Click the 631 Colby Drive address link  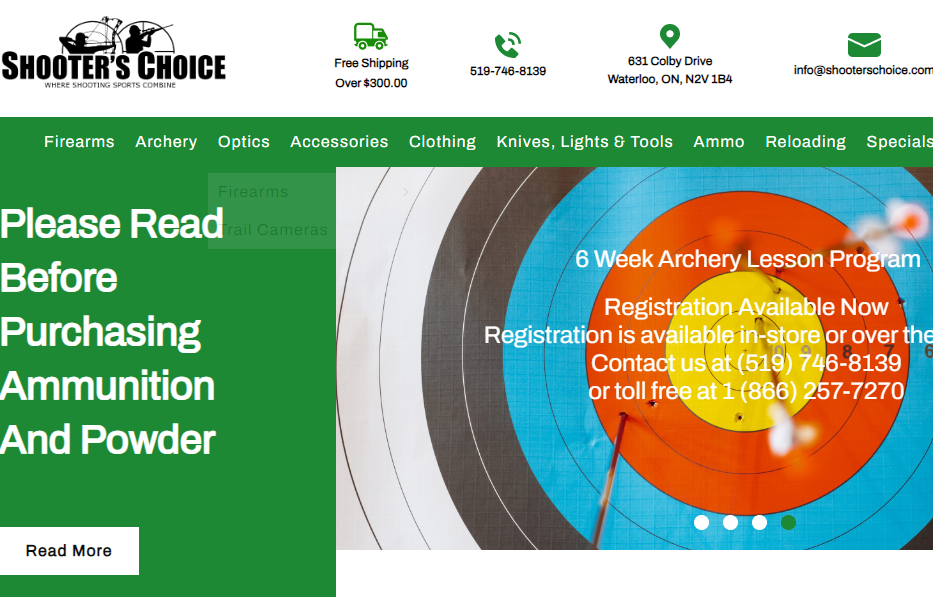click(671, 71)
